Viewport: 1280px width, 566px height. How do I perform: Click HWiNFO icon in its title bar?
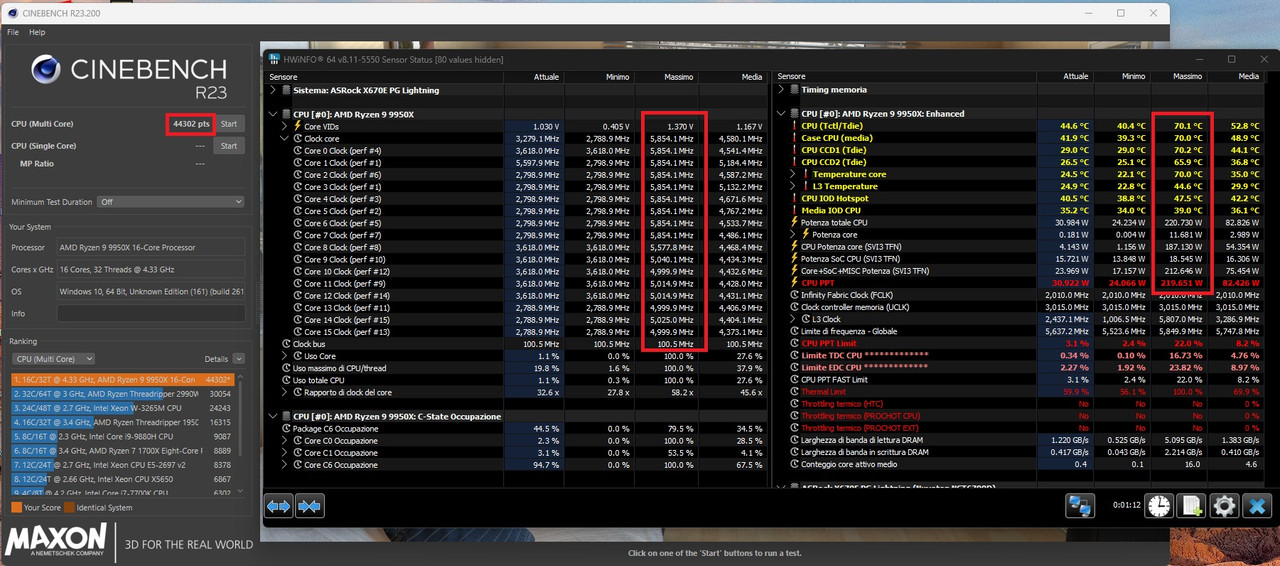(x=274, y=58)
